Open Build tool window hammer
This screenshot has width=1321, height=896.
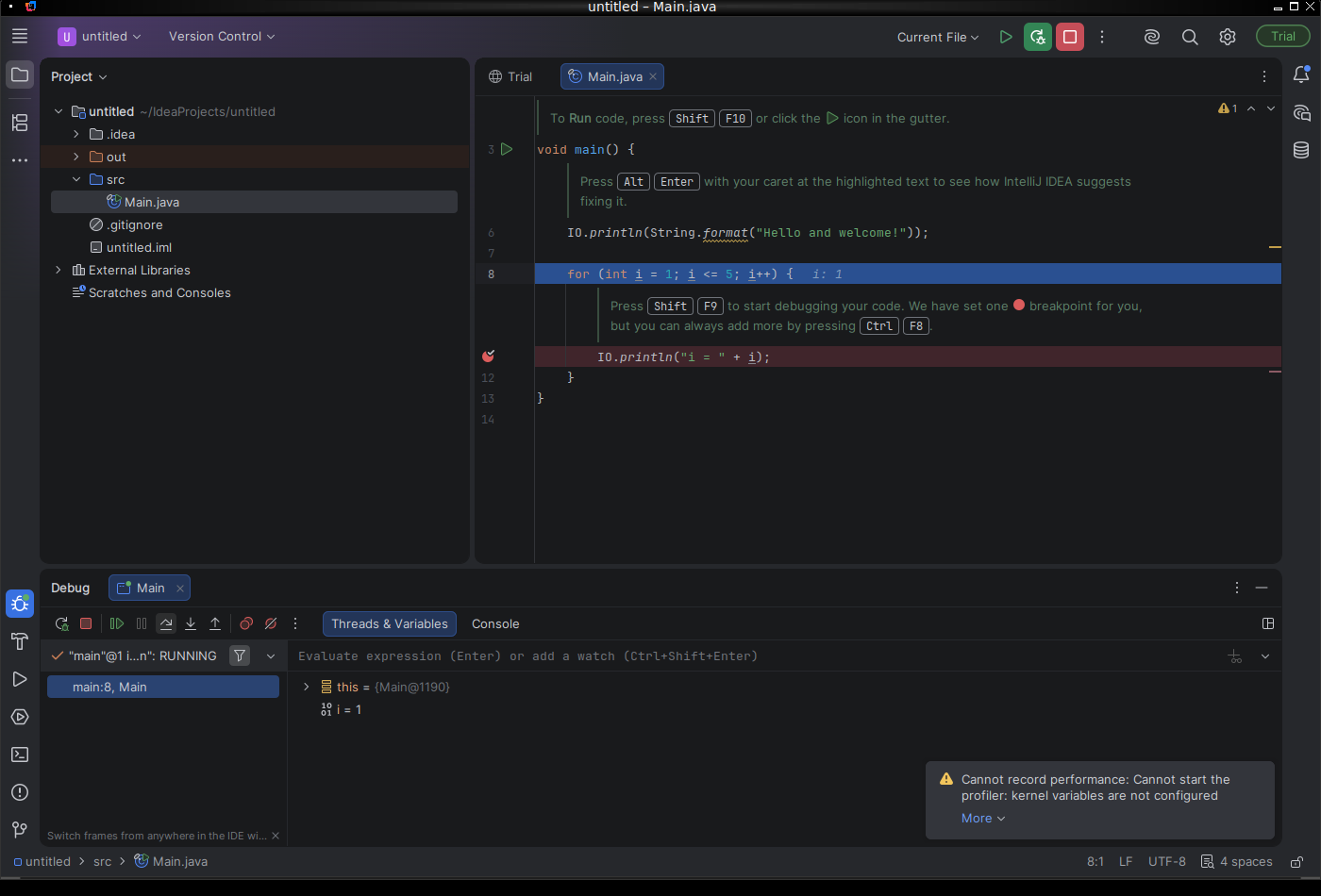[x=20, y=641]
